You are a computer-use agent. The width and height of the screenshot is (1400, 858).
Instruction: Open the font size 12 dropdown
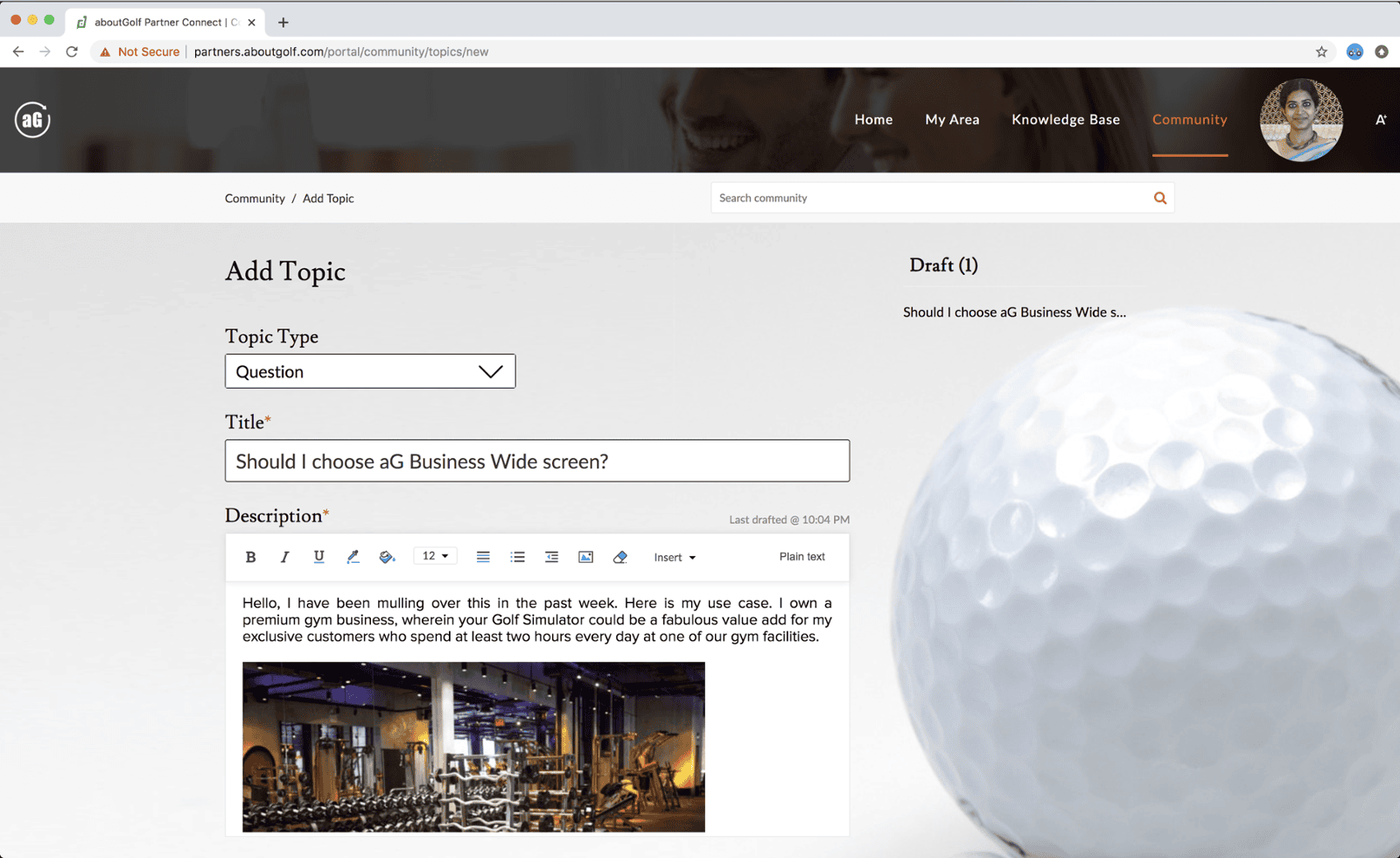[x=435, y=556]
